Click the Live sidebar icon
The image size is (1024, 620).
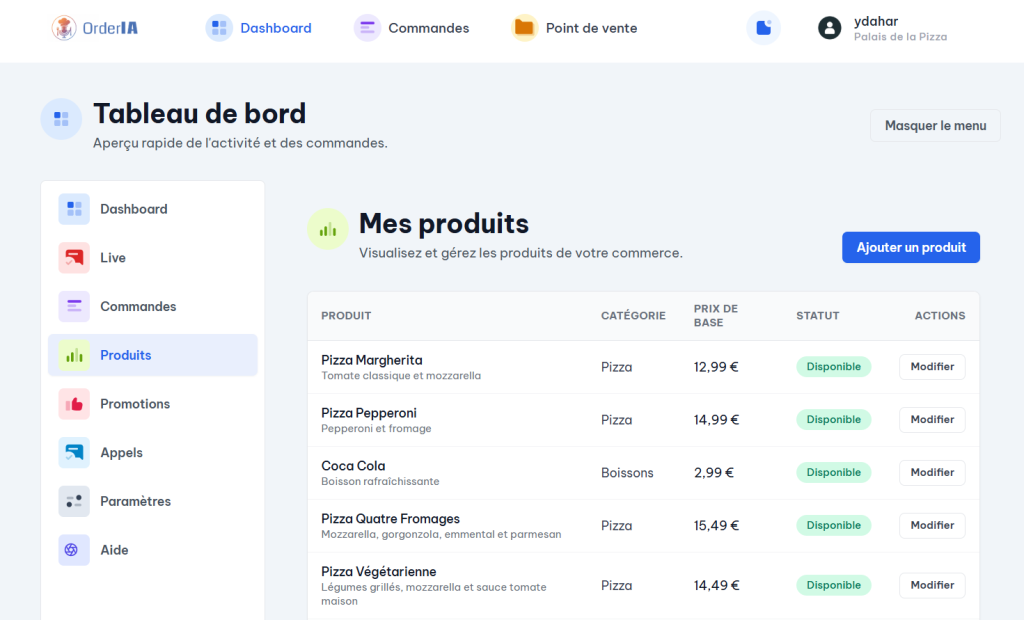[74, 258]
